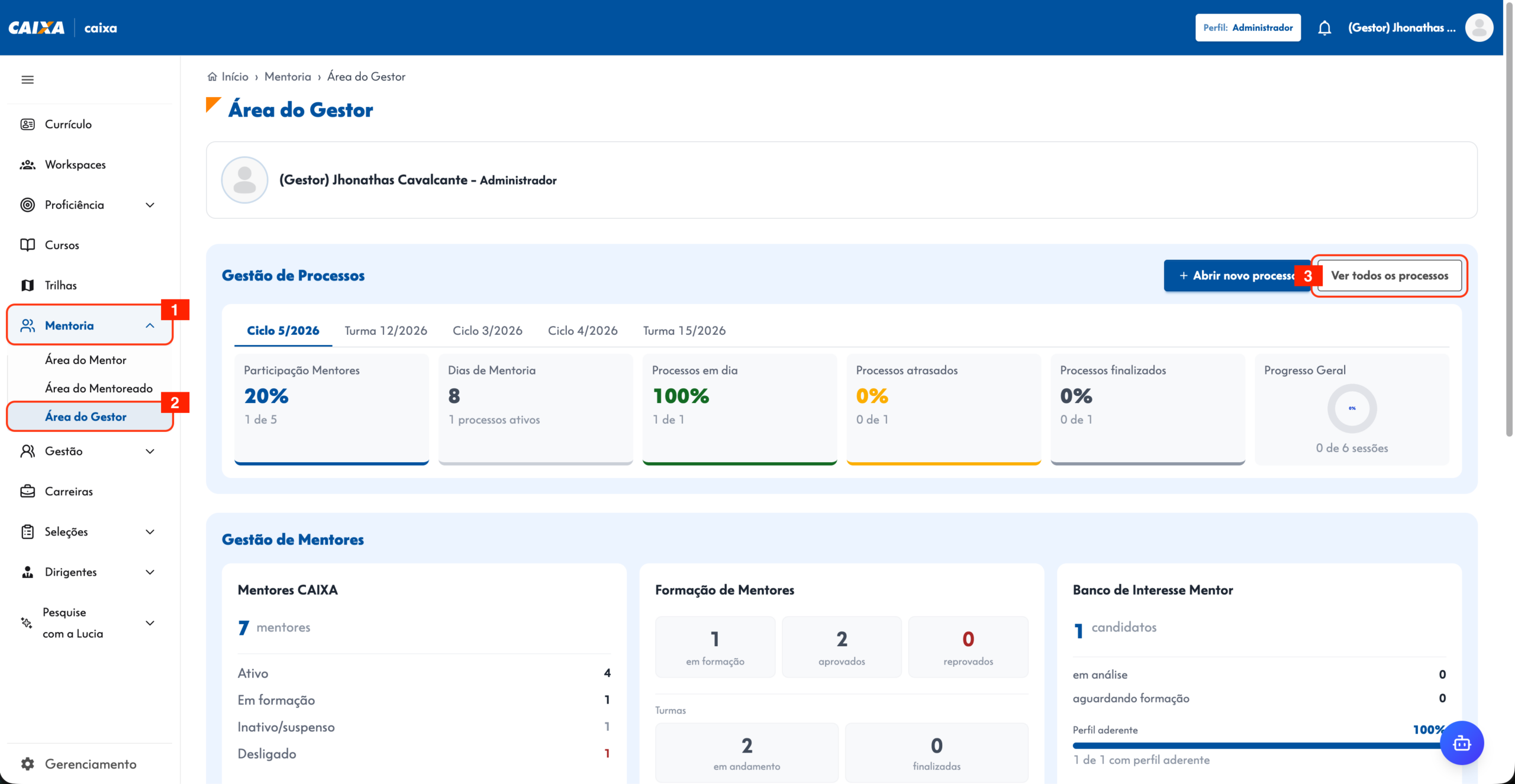Click the user avatar in top bar
This screenshot has height=784, width=1515.
point(1479,28)
